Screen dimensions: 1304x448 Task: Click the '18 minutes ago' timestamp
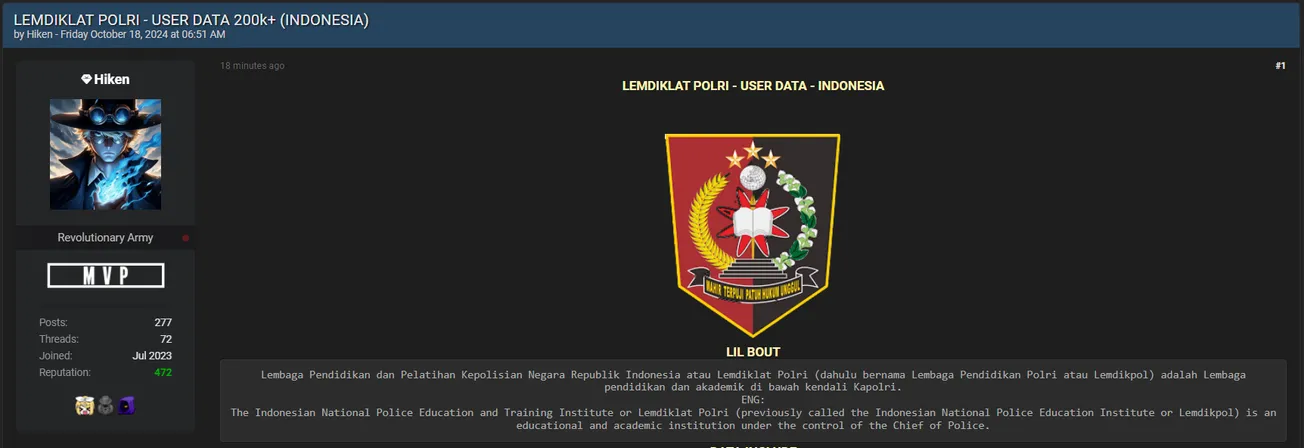pyautogui.click(x=252, y=66)
